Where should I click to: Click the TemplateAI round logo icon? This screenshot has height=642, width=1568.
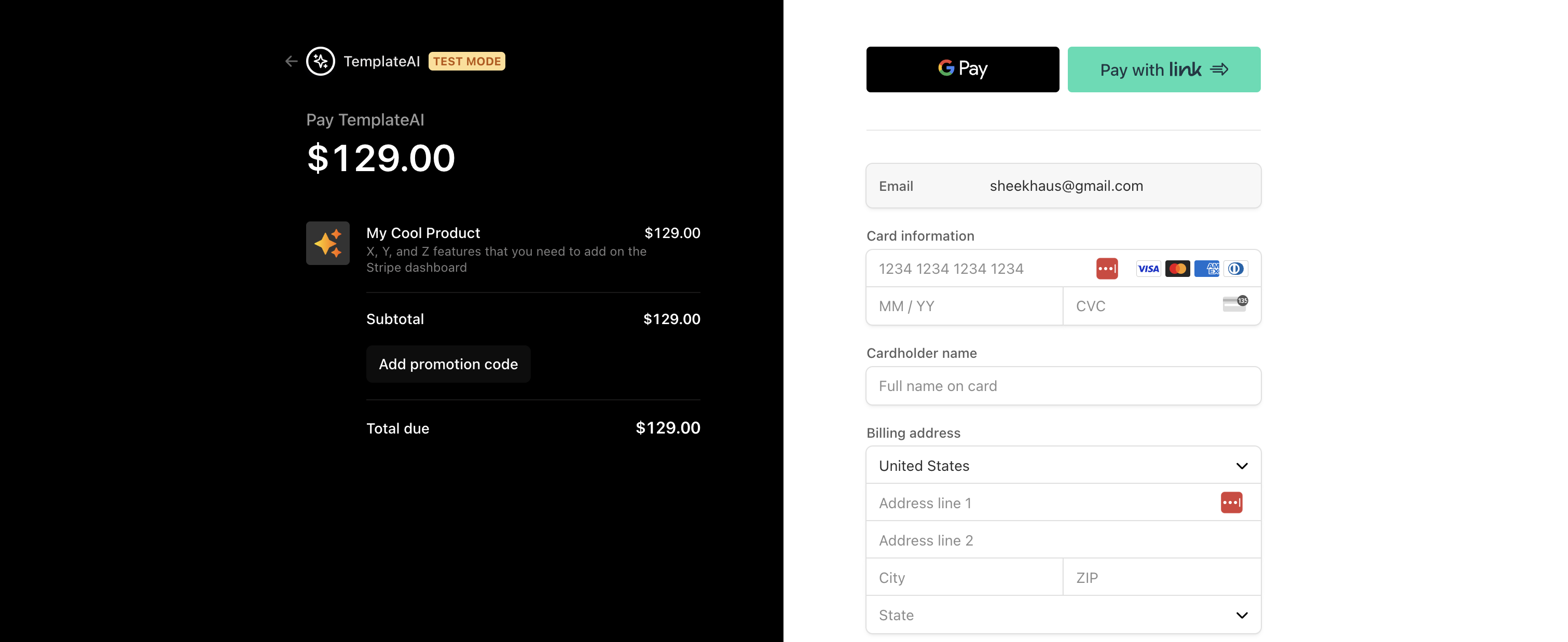click(x=320, y=61)
